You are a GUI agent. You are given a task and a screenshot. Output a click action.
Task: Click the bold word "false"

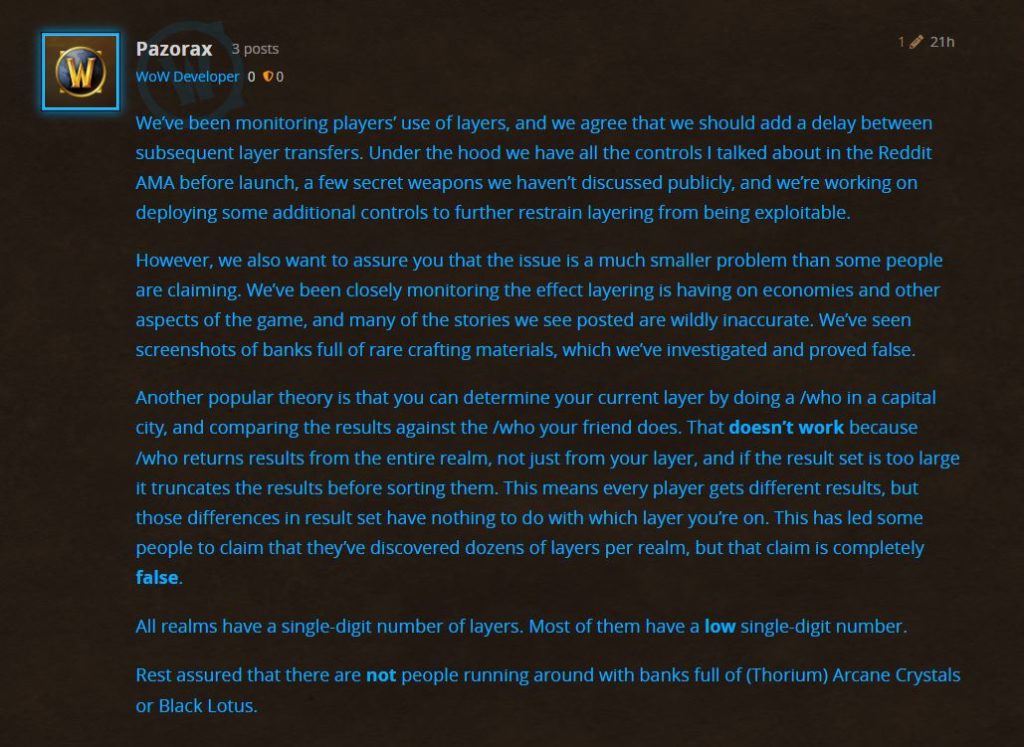pyautogui.click(x=157, y=578)
